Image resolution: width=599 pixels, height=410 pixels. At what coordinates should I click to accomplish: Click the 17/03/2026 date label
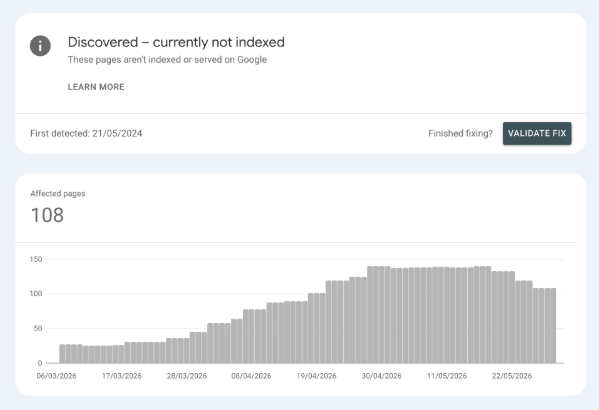tap(122, 376)
